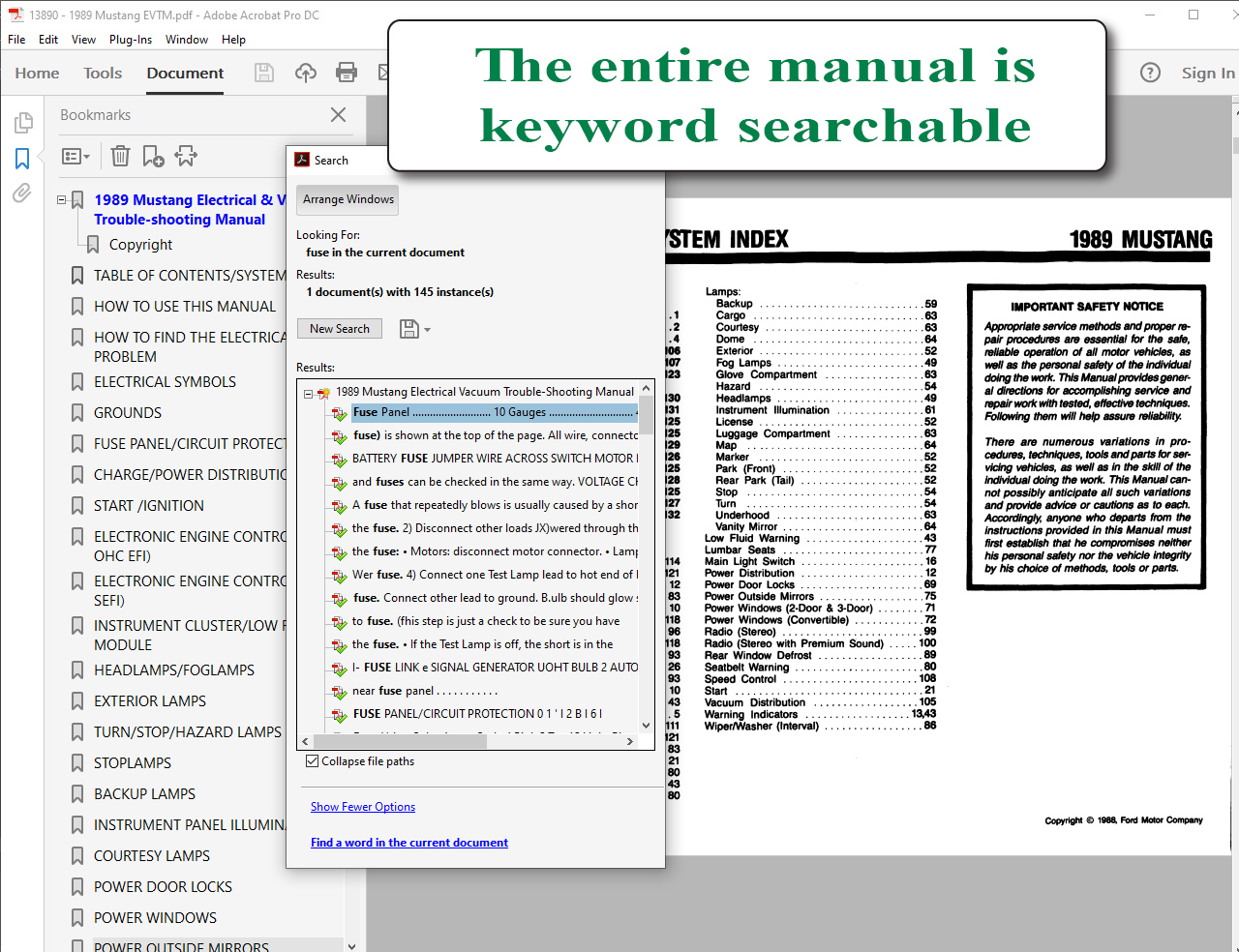Open the GROUNDS bookmark
Viewport: 1239px width, 952px height.
point(128,413)
